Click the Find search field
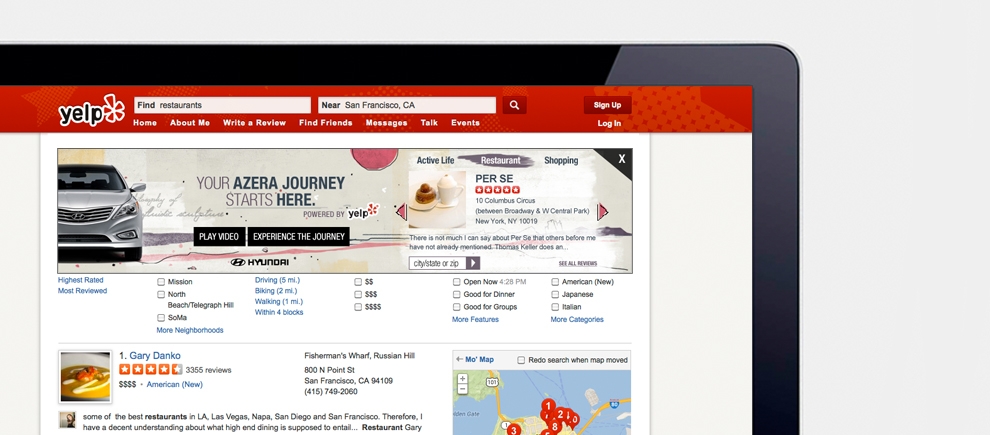The image size is (990, 435). (222, 105)
